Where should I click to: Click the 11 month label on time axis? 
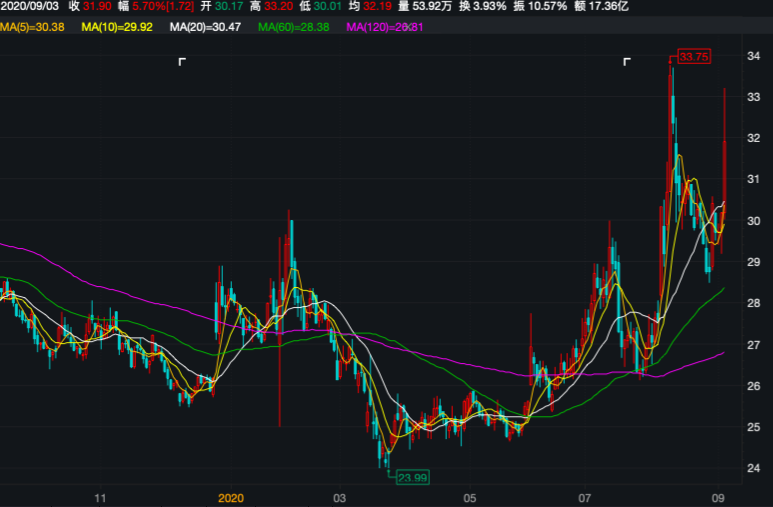100,496
